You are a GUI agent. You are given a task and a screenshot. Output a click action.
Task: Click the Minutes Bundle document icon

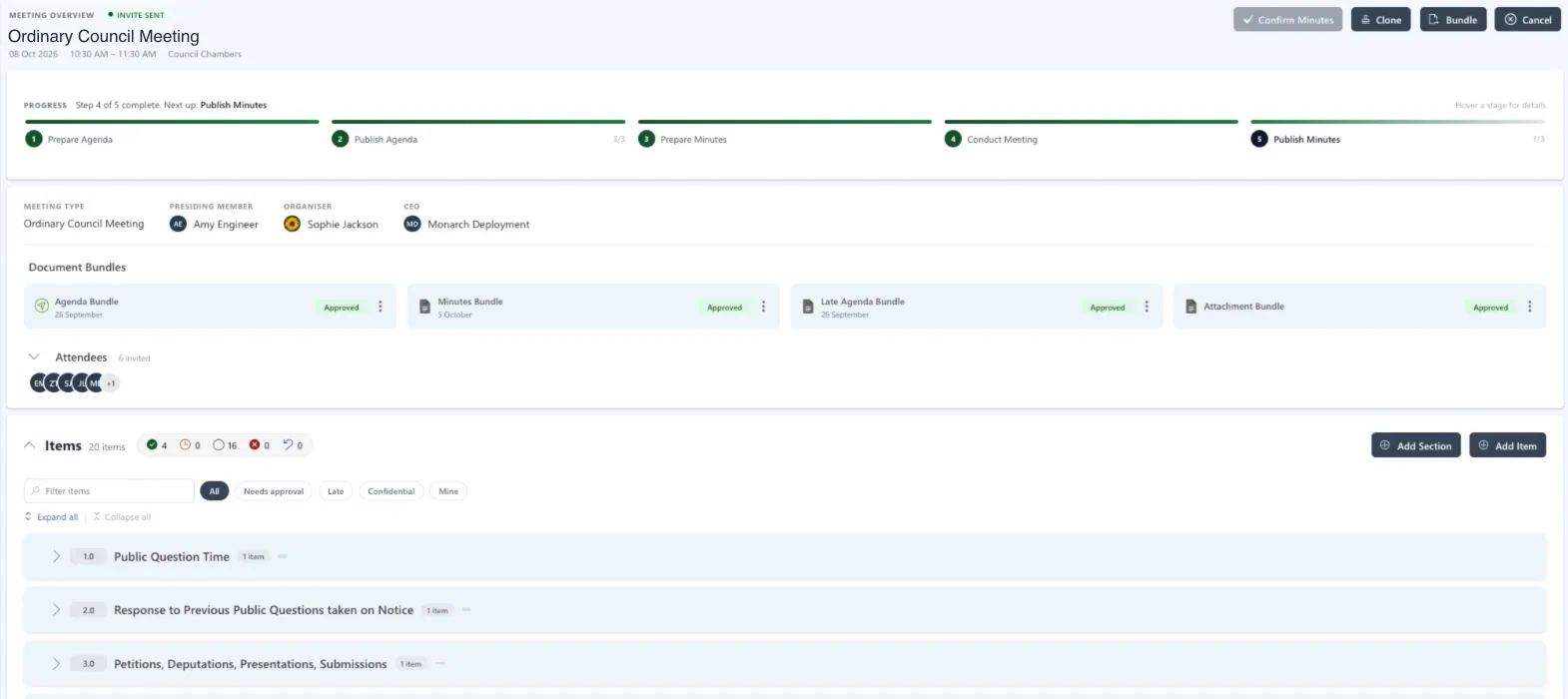click(x=424, y=307)
